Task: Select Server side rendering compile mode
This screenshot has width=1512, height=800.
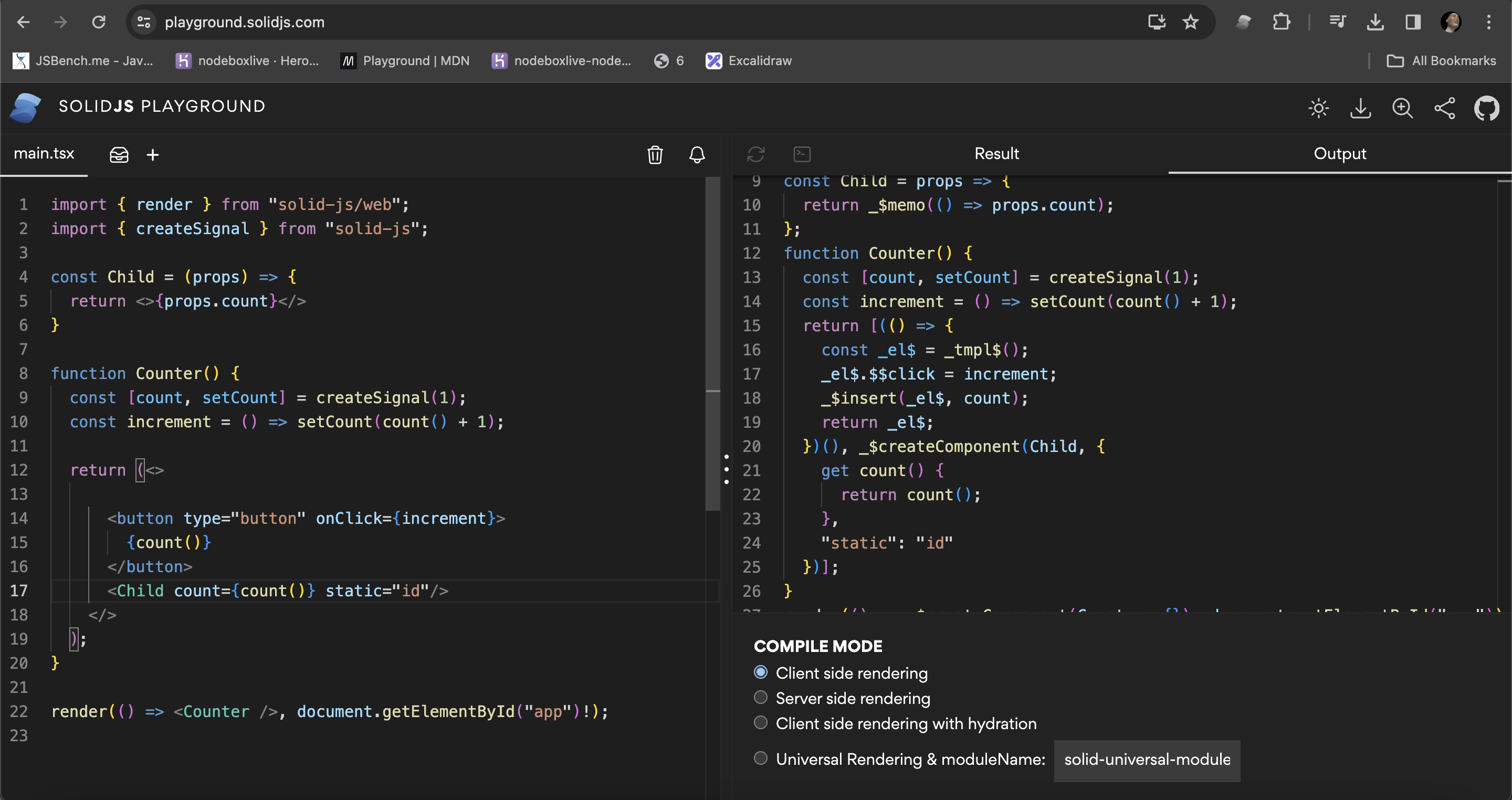Action: click(761, 698)
